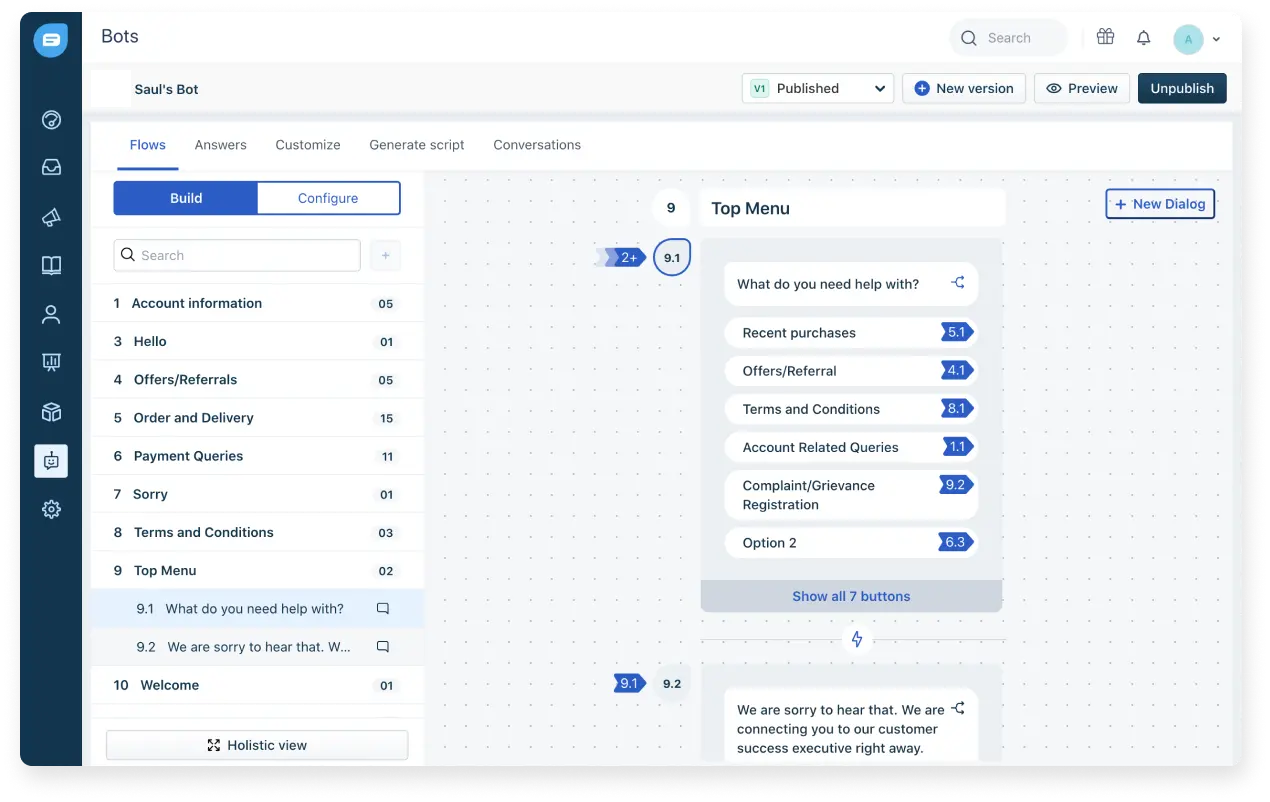Toggle Holistic view
Screen dimensions: 1270x802
click(257, 745)
